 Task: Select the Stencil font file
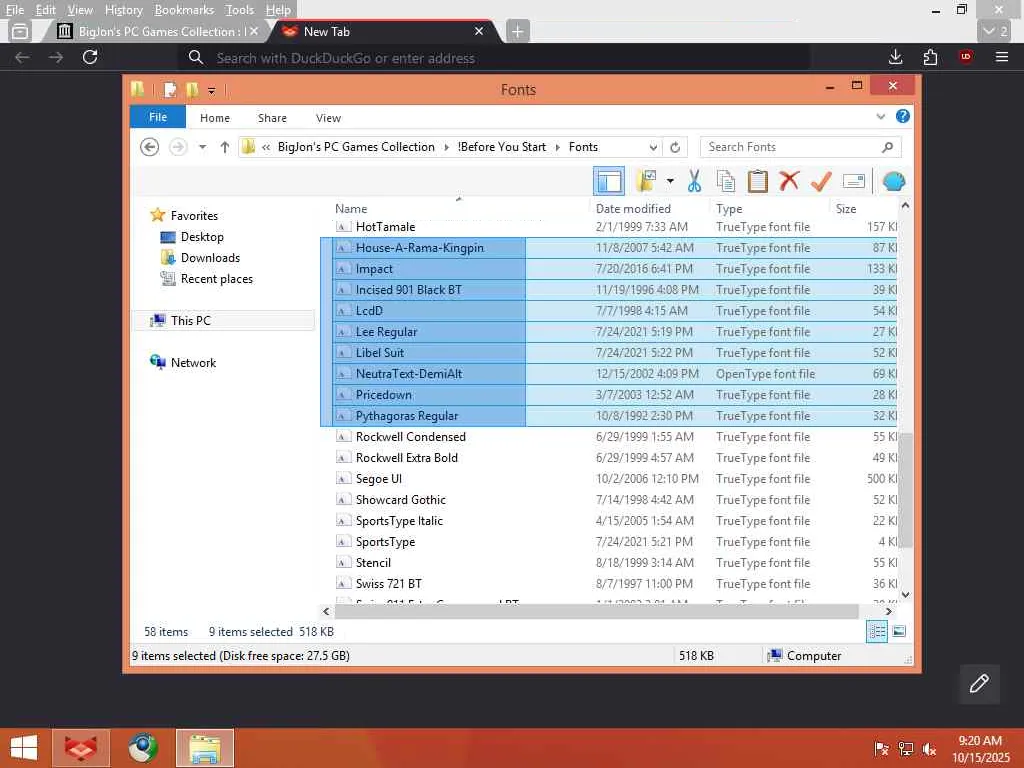coord(373,562)
